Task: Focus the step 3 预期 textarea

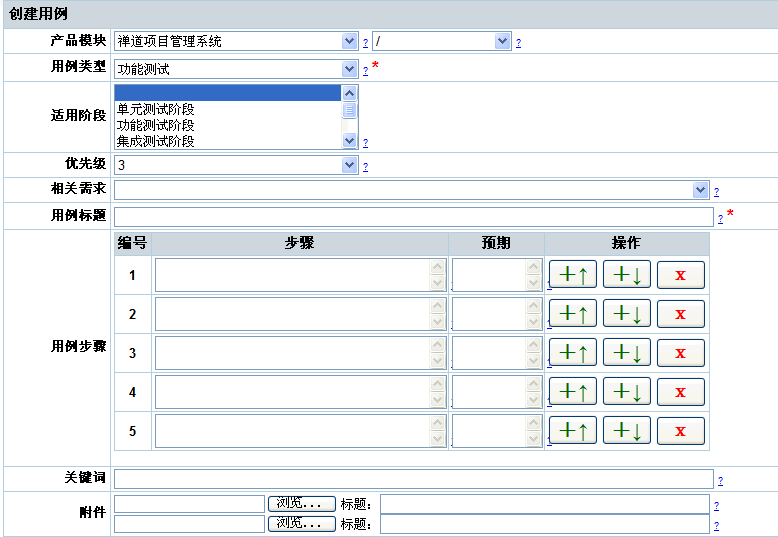Action: (x=497, y=352)
